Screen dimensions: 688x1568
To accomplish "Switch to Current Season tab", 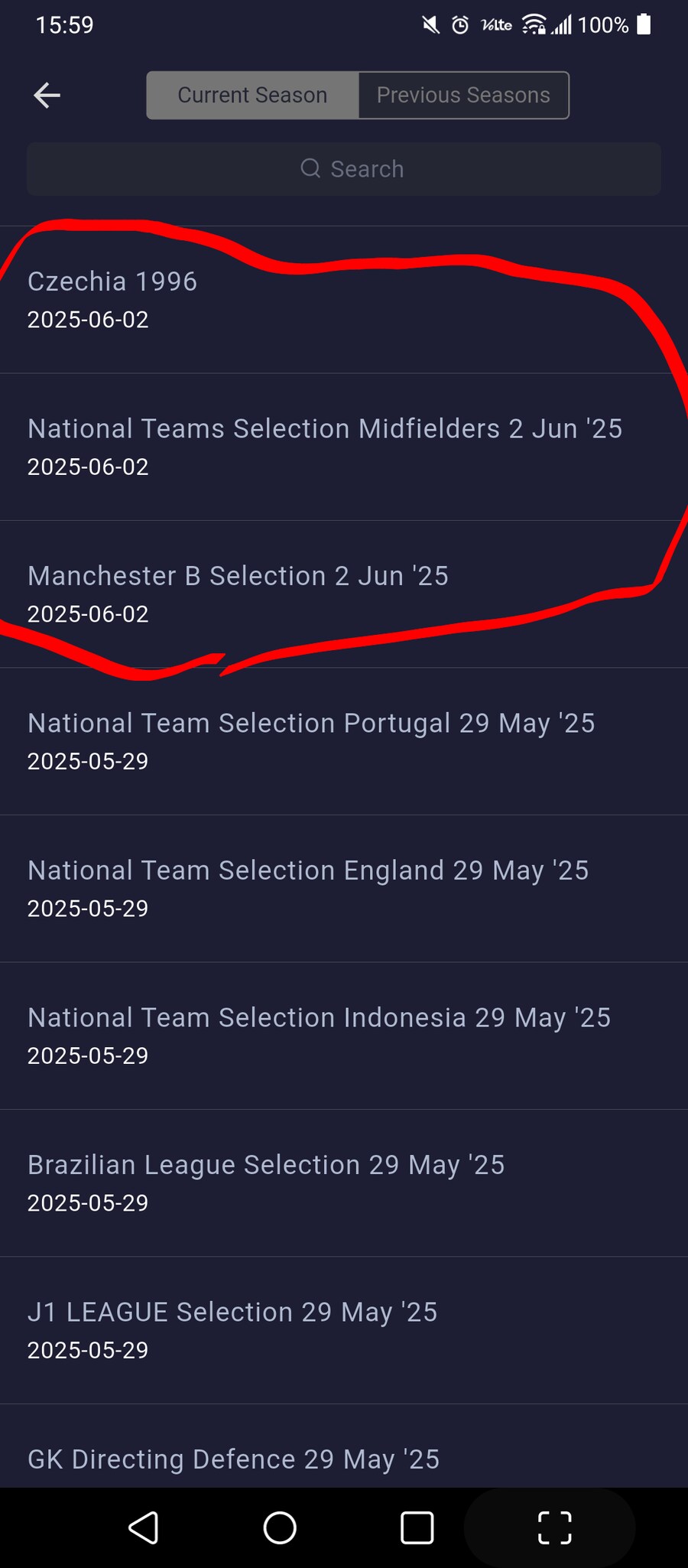I will point(252,96).
